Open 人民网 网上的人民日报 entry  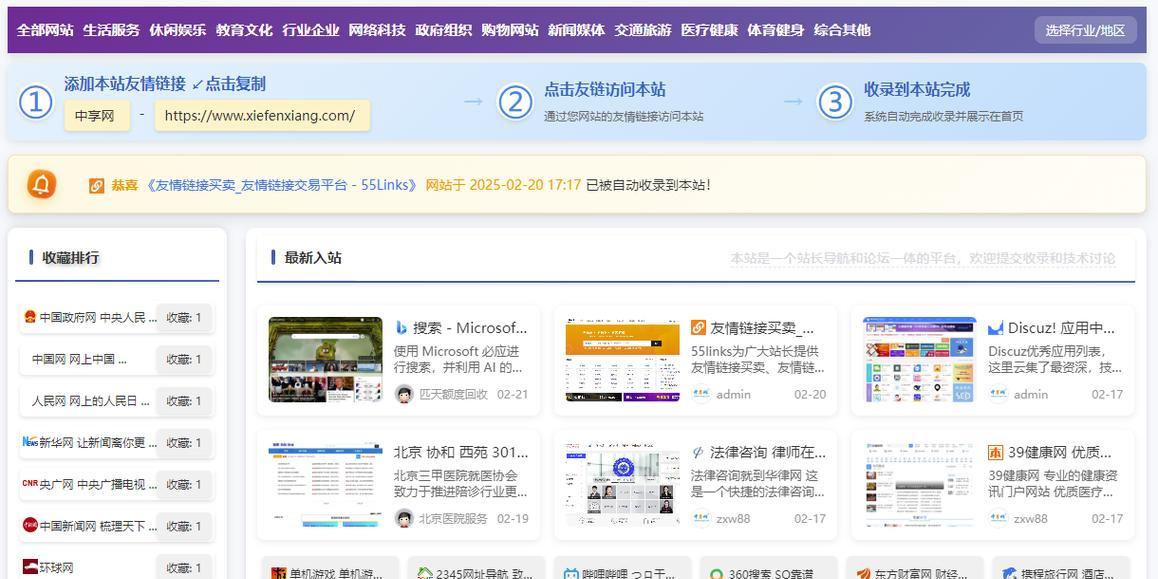pos(90,401)
